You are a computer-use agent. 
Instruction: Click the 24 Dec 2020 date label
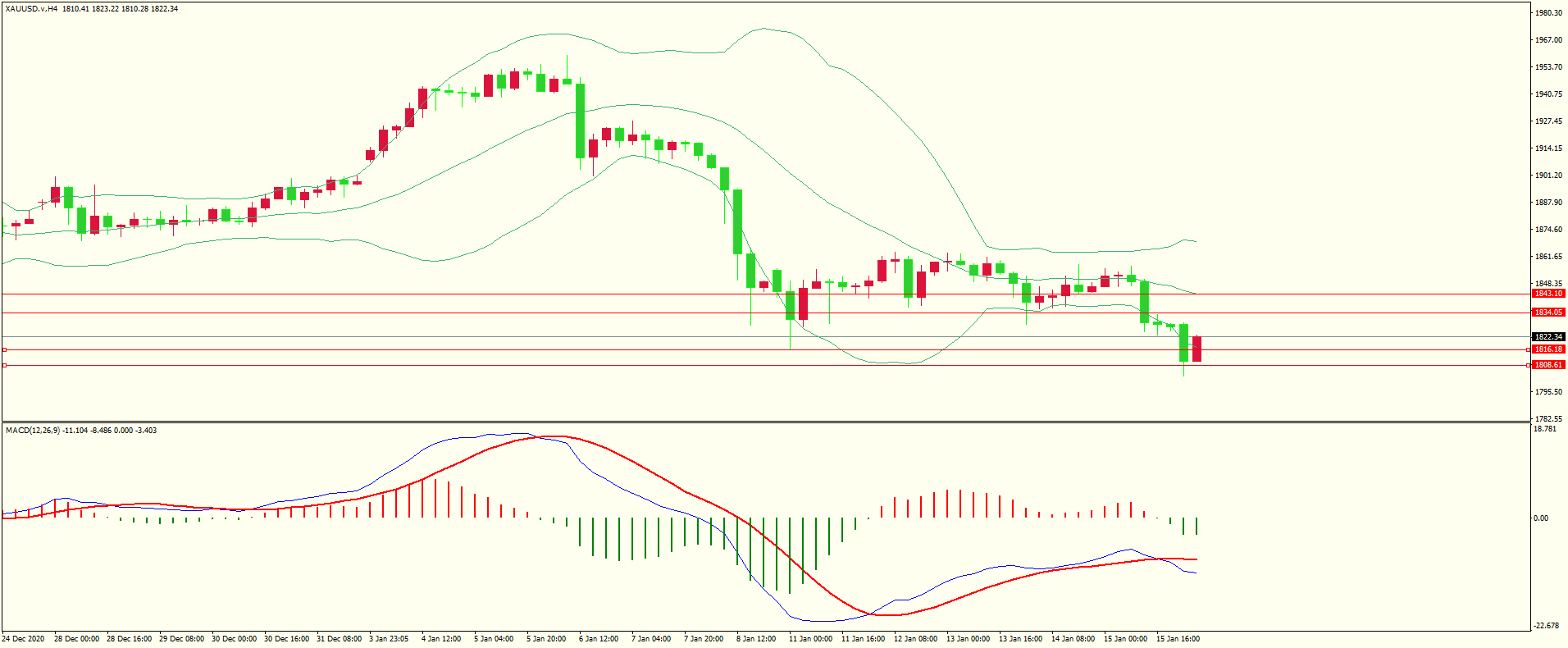click(24, 639)
